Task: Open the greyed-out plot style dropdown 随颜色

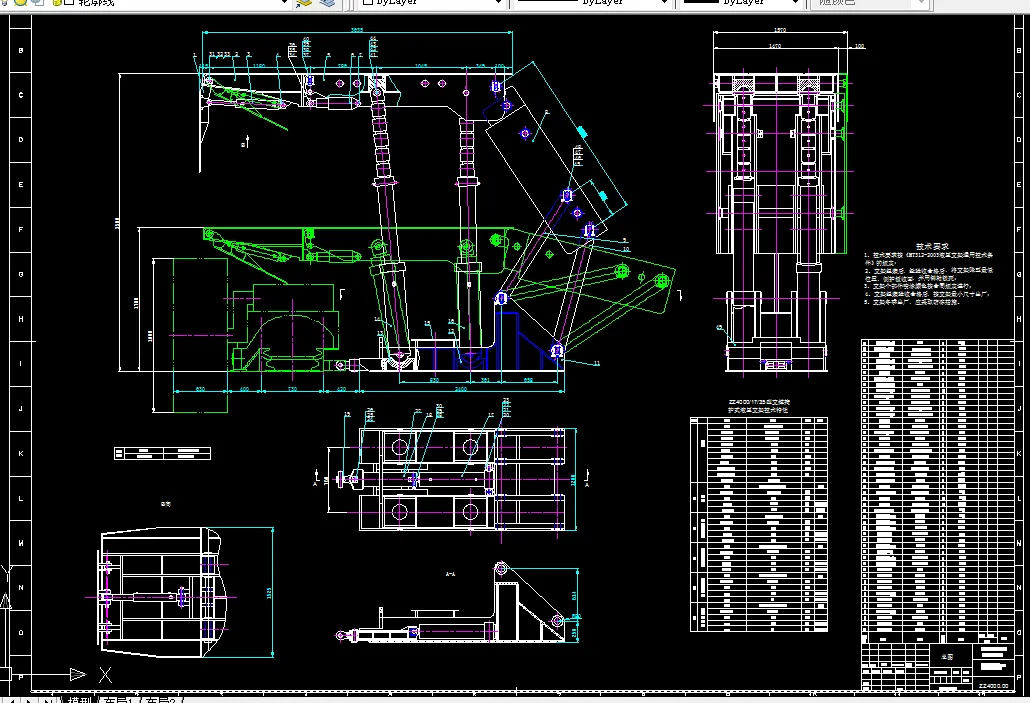Action: click(x=871, y=3)
